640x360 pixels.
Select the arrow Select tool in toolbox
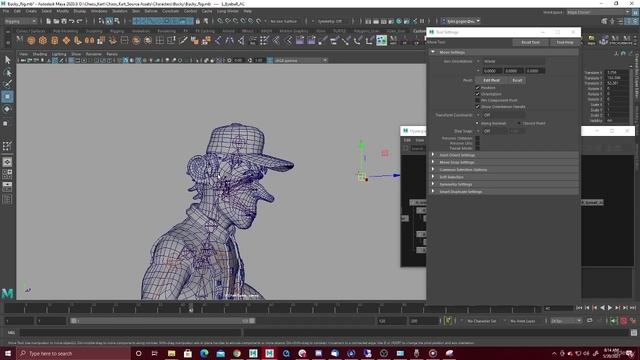click(7, 60)
